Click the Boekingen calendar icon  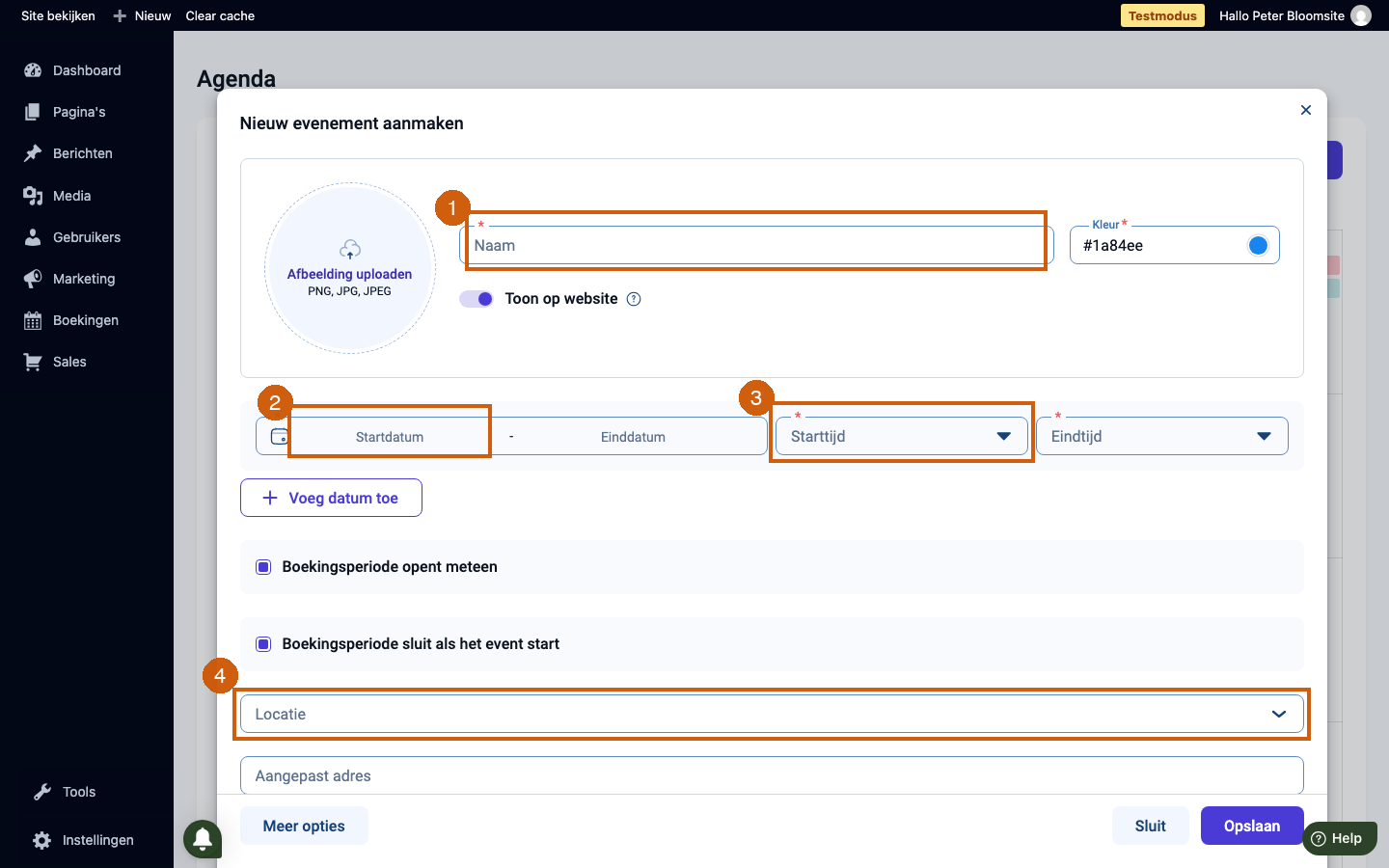coord(33,320)
